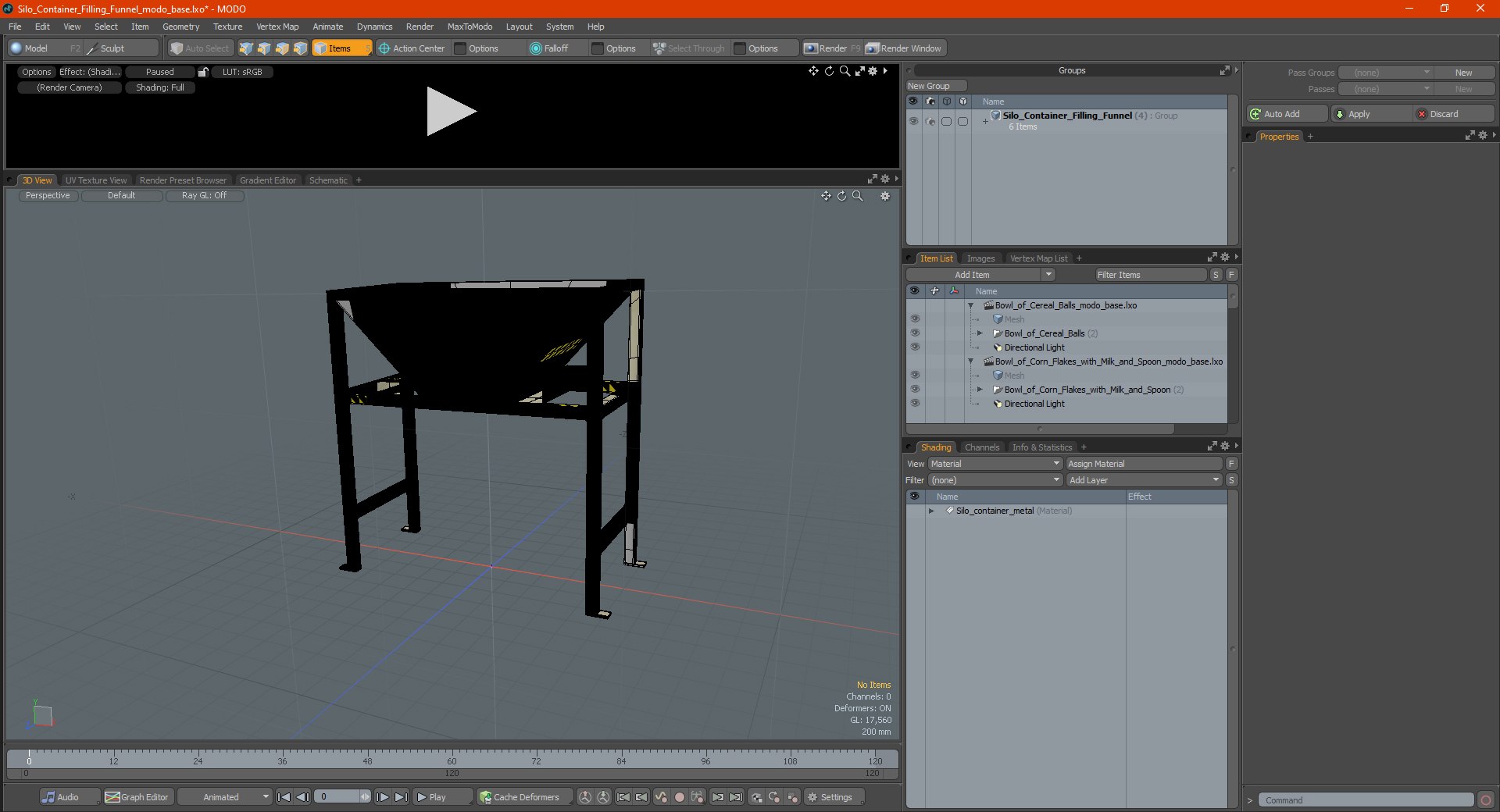1500x812 pixels.
Task: Click the preview pan/move icon
Action: pyautogui.click(x=813, y=71)
